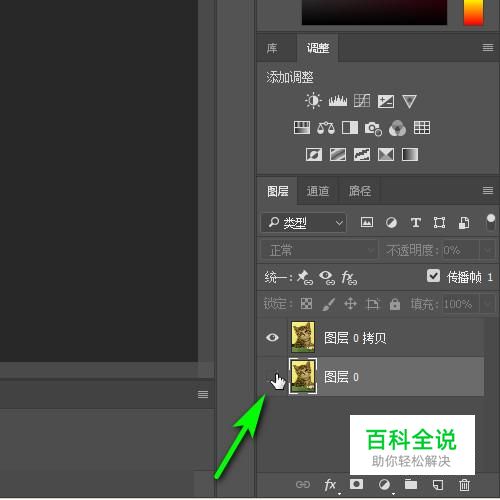Toggle the layer filtering switch
Screen dimensions: 500x500
491,222
